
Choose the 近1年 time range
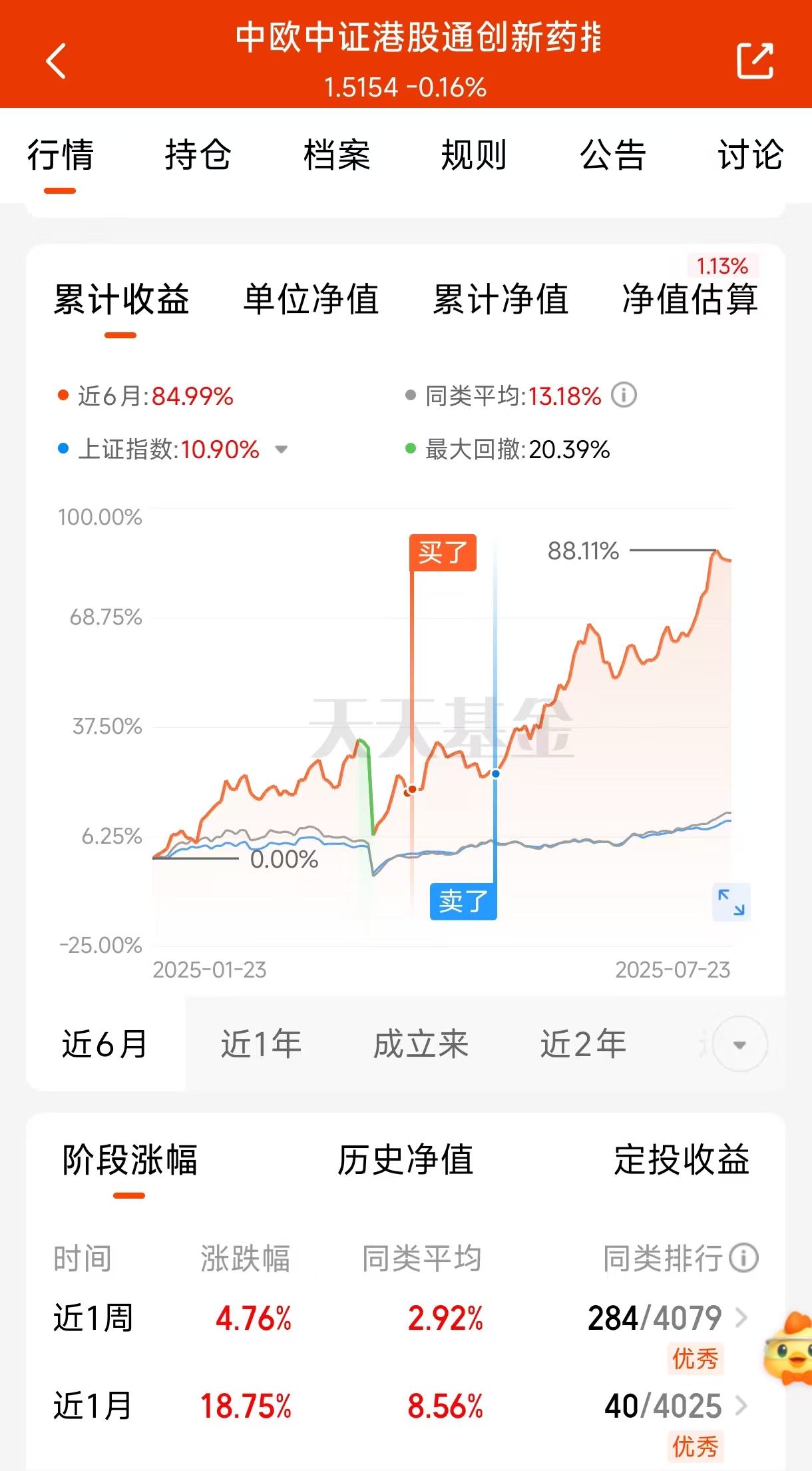(x=261, y=1044)
